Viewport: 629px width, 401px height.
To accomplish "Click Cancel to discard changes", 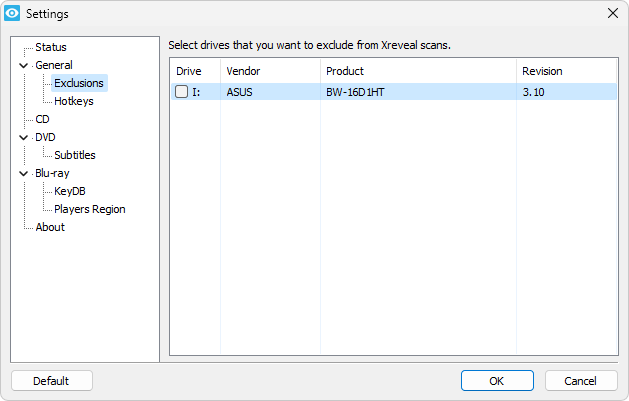I will (580, 381).
